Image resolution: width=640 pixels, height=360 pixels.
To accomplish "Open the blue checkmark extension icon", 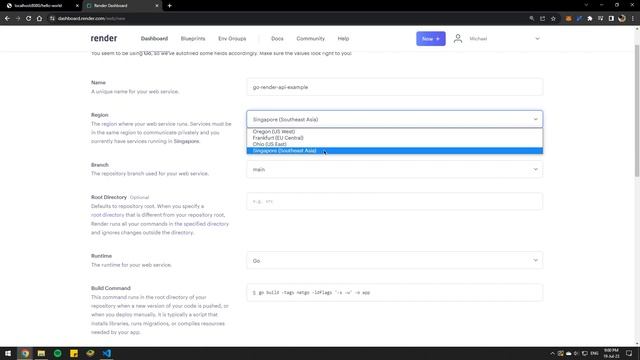I will [x=579, y=18].
